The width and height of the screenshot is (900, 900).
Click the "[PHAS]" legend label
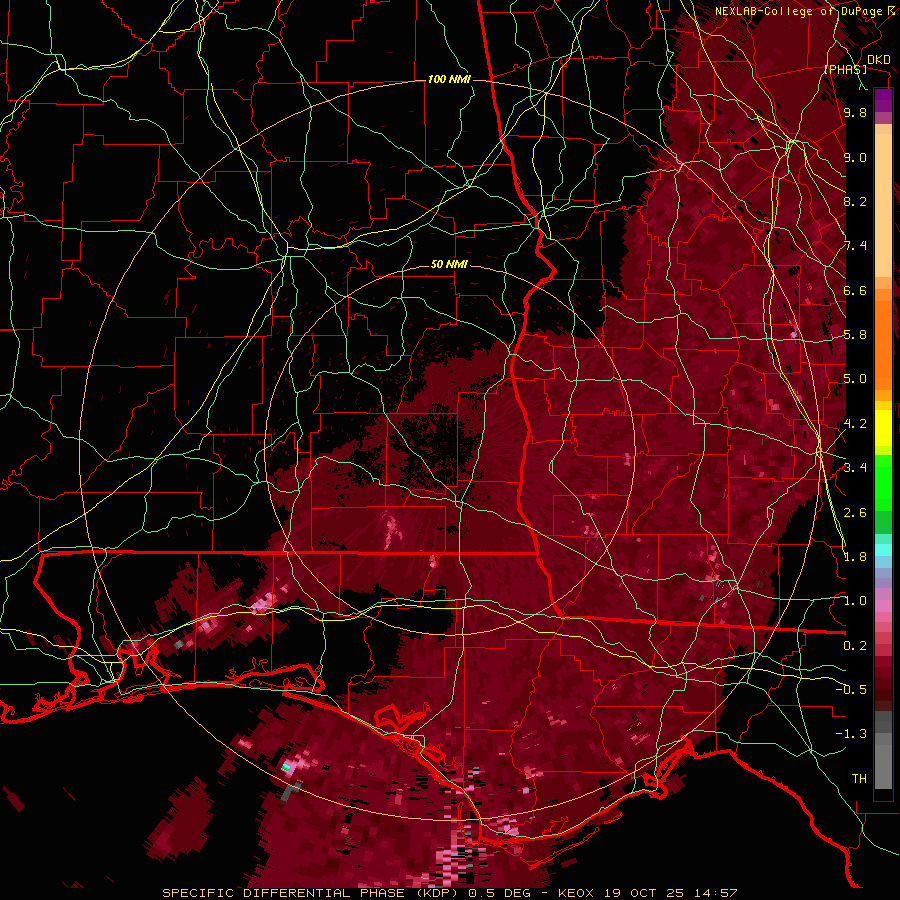845,70
